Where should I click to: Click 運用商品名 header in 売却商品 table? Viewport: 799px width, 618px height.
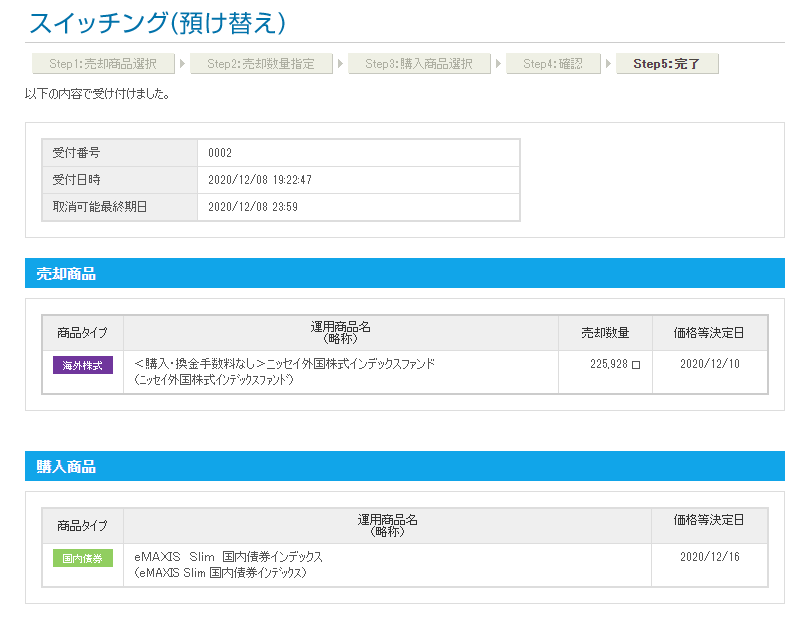[341, 333]
